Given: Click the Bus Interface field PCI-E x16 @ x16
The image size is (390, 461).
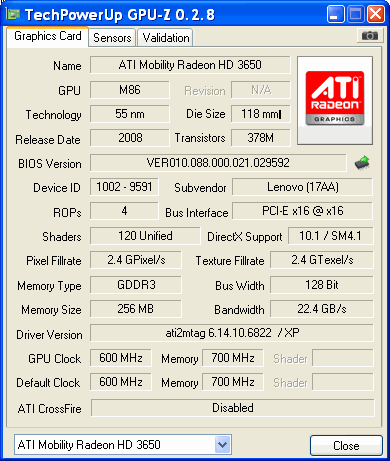Looking at the screenshot, I should coord(302,211).
